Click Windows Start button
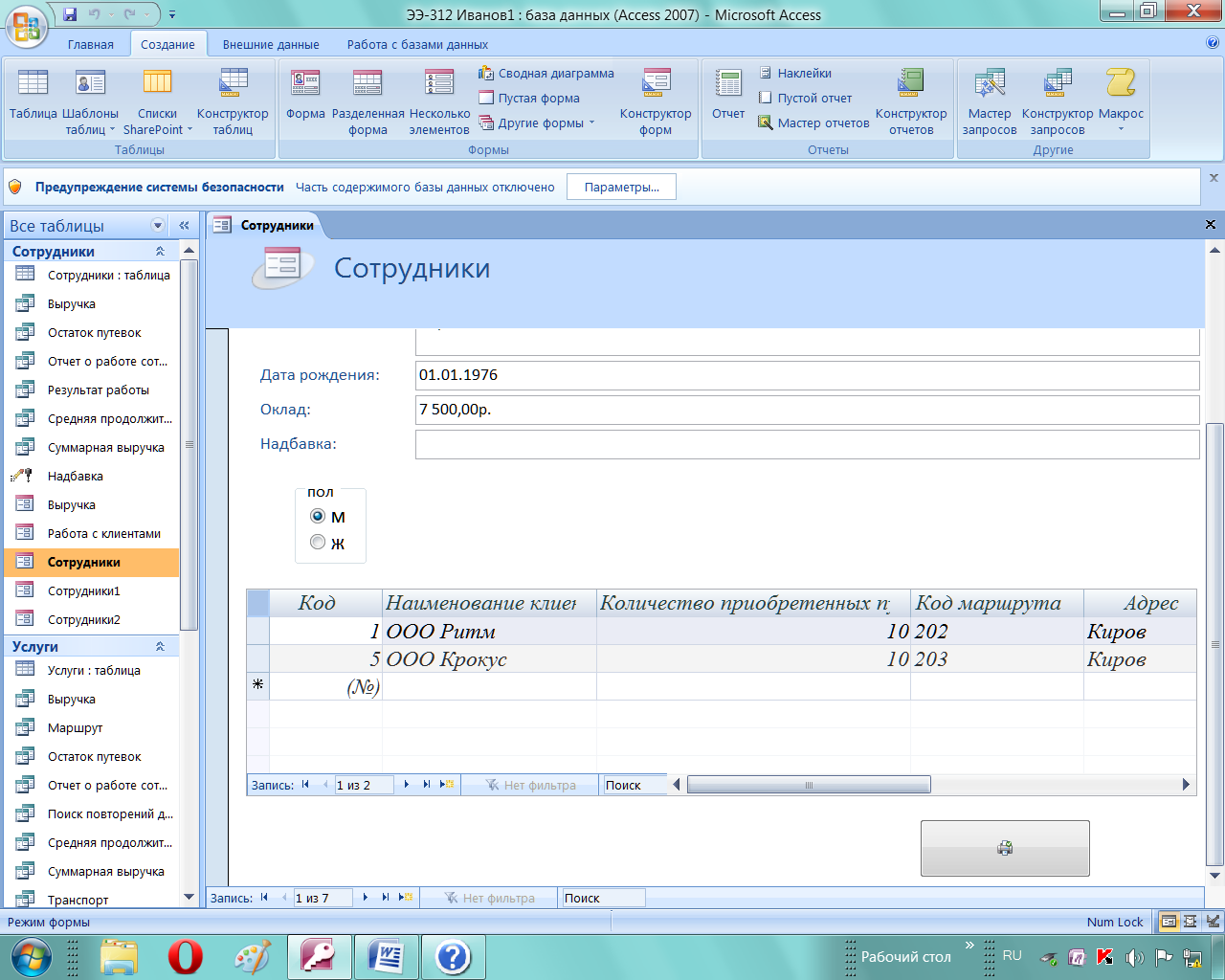 32,956
